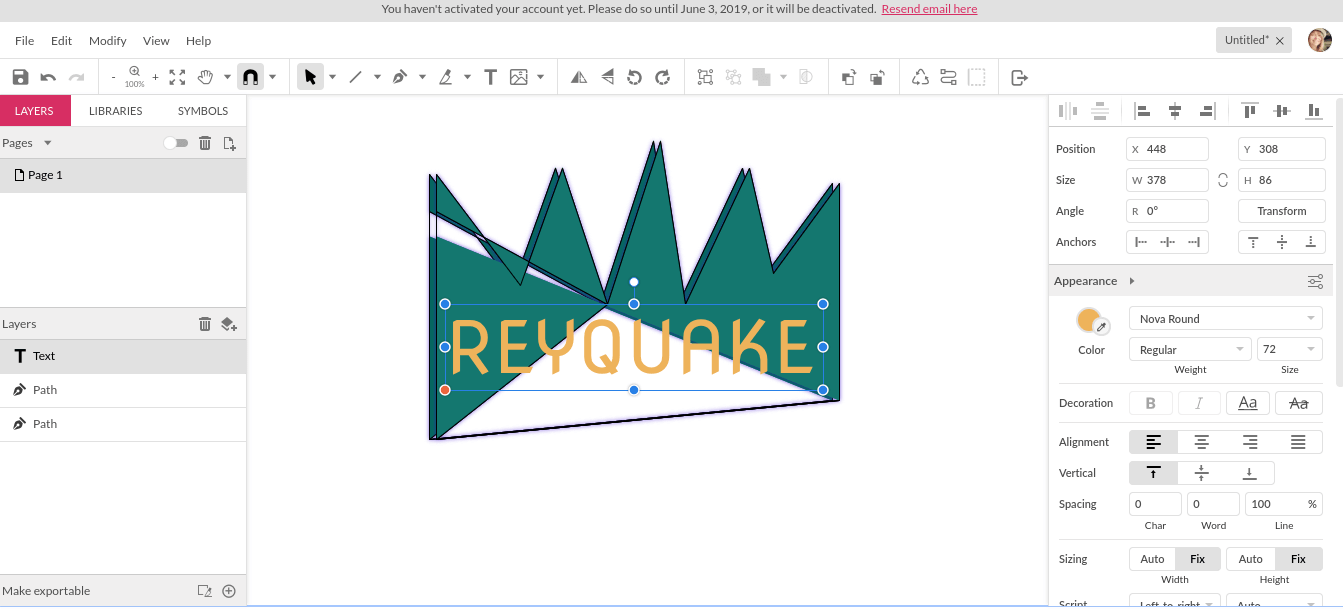This screenshot has height=614, width=1343.
Task: Select the Line tool
Action: (x=355, y=77)
